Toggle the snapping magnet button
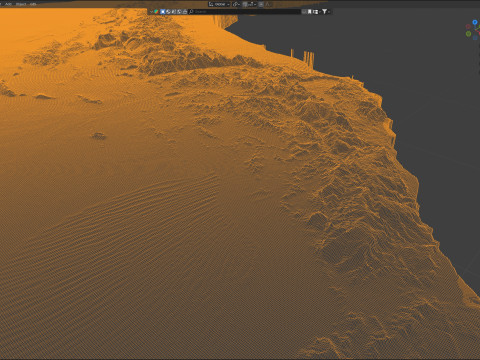 click(x=245, y=4)
